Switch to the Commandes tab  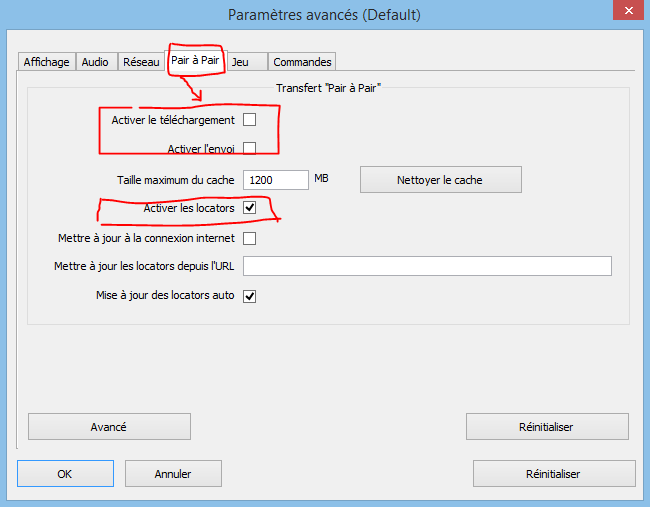[302, 62]
